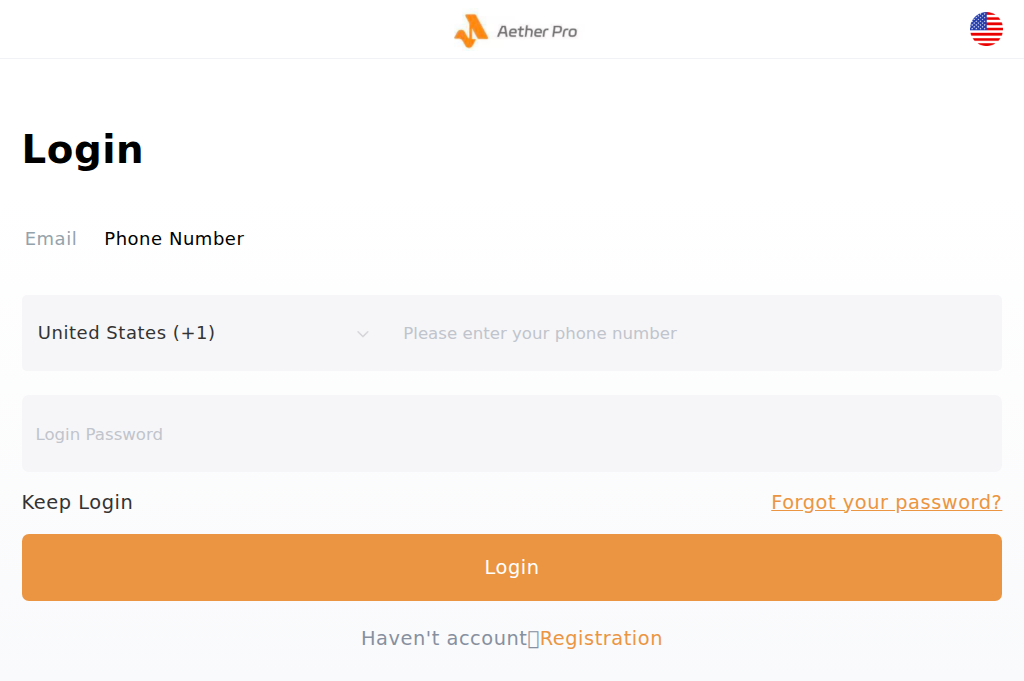This screenshot has height=681, width=1024.
Task: Click the chevron arrow beside United States
Action: point(363,334)
